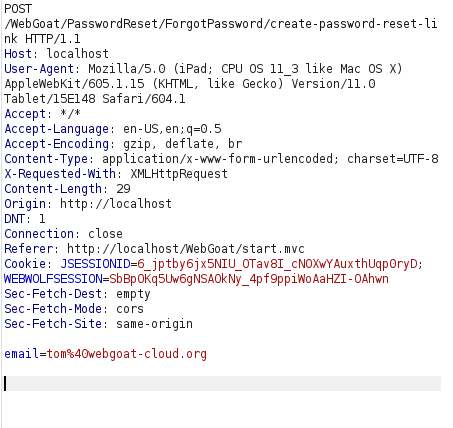Click the same-origin value
This screenshot has width=453, height=428.
(x=154, y=324)
